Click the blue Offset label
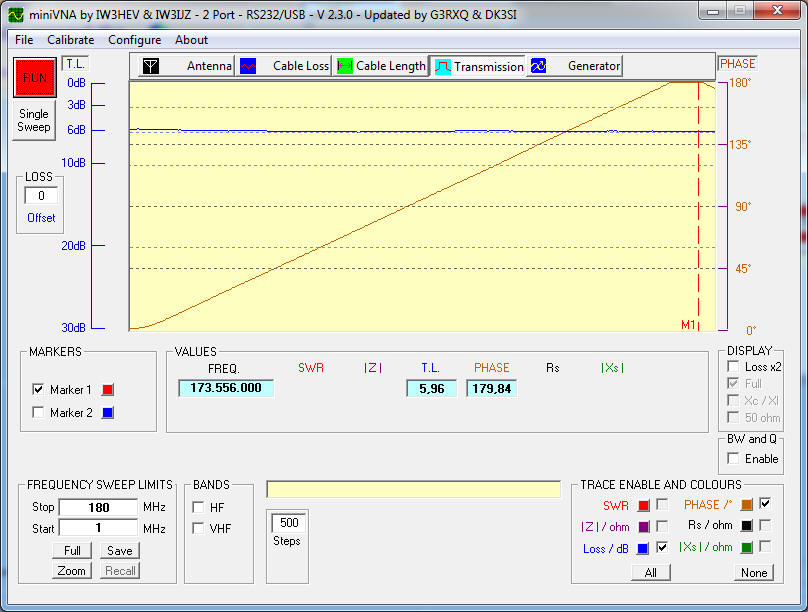This screenshot has width=808, height=612. click(x=41, y=218)
